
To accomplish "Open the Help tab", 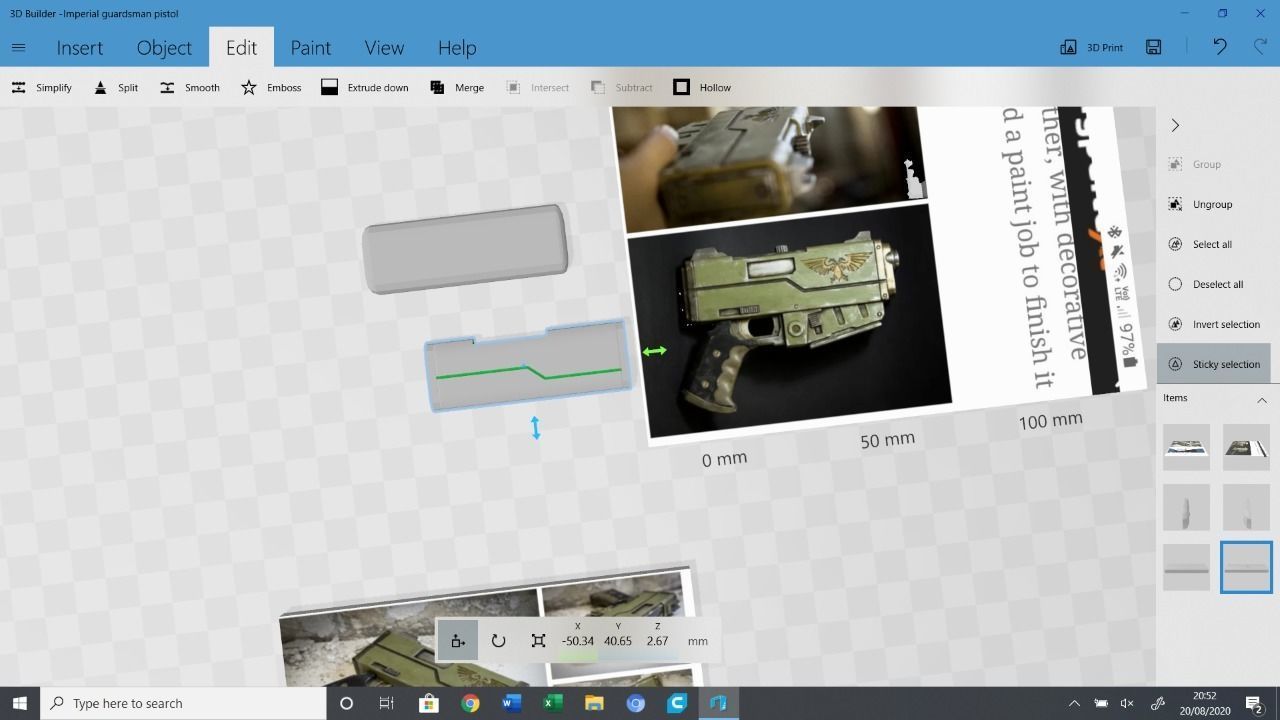I will coord(457,47).
